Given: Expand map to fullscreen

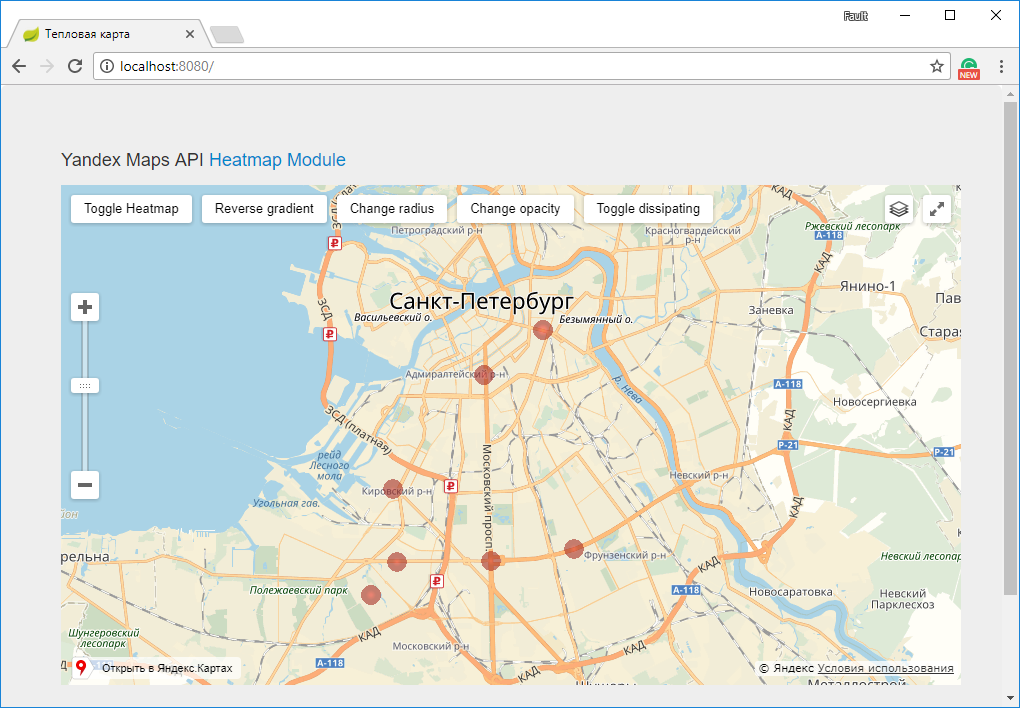Looking at the screenshot, I should [937, 209].
